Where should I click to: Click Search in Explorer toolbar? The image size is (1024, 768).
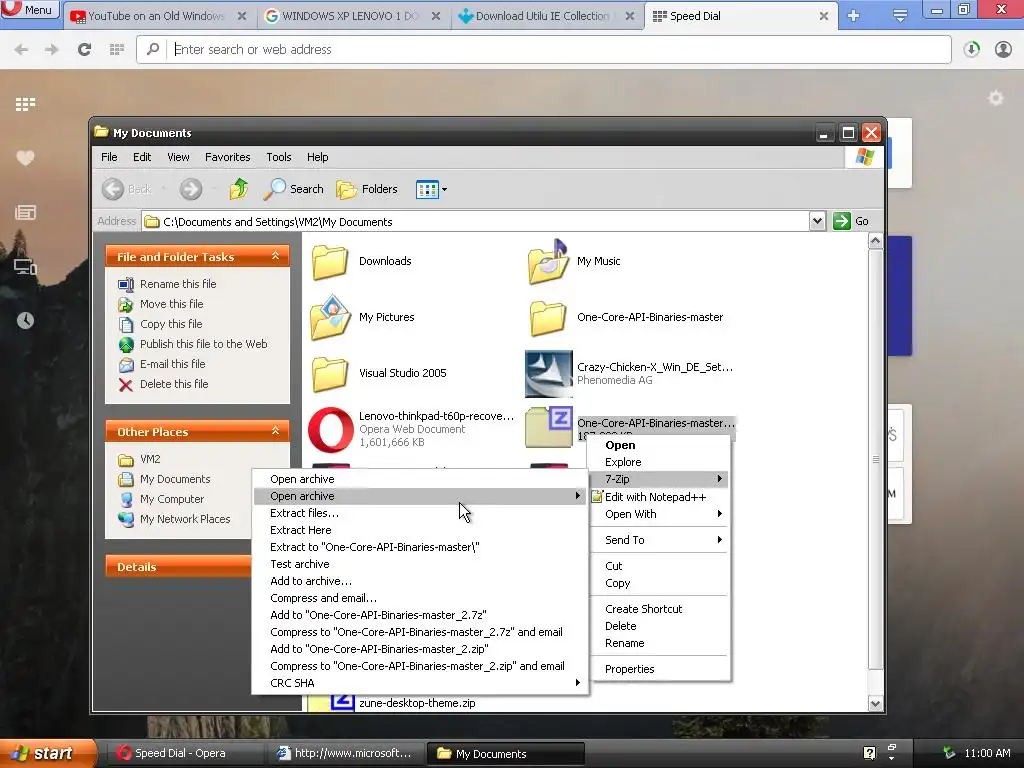(294, 189)
